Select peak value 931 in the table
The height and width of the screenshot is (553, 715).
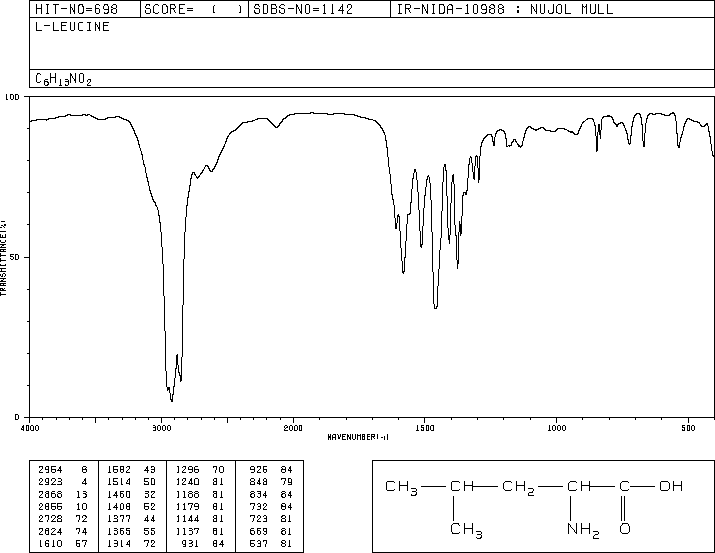pyautogui.click(x=190, y=543)
